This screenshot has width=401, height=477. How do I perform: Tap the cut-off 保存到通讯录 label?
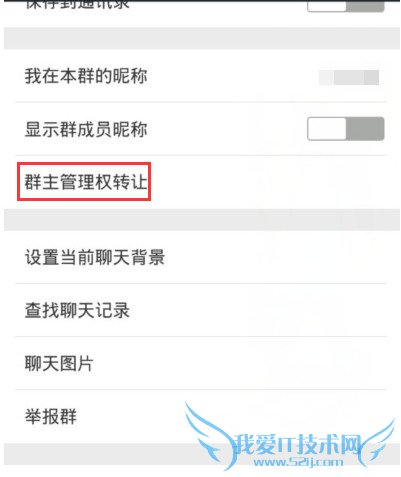pos(77,5)
